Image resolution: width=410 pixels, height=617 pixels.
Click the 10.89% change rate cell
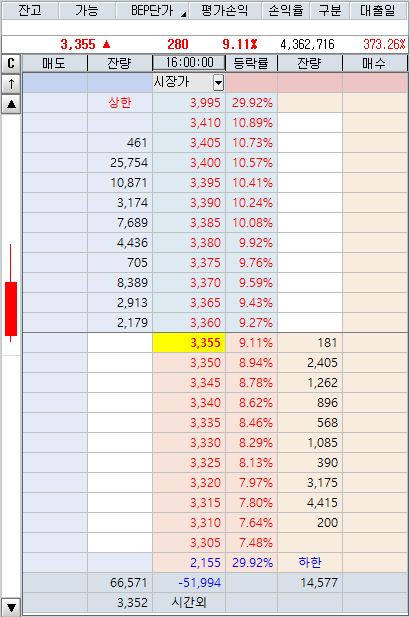point(252,123)
